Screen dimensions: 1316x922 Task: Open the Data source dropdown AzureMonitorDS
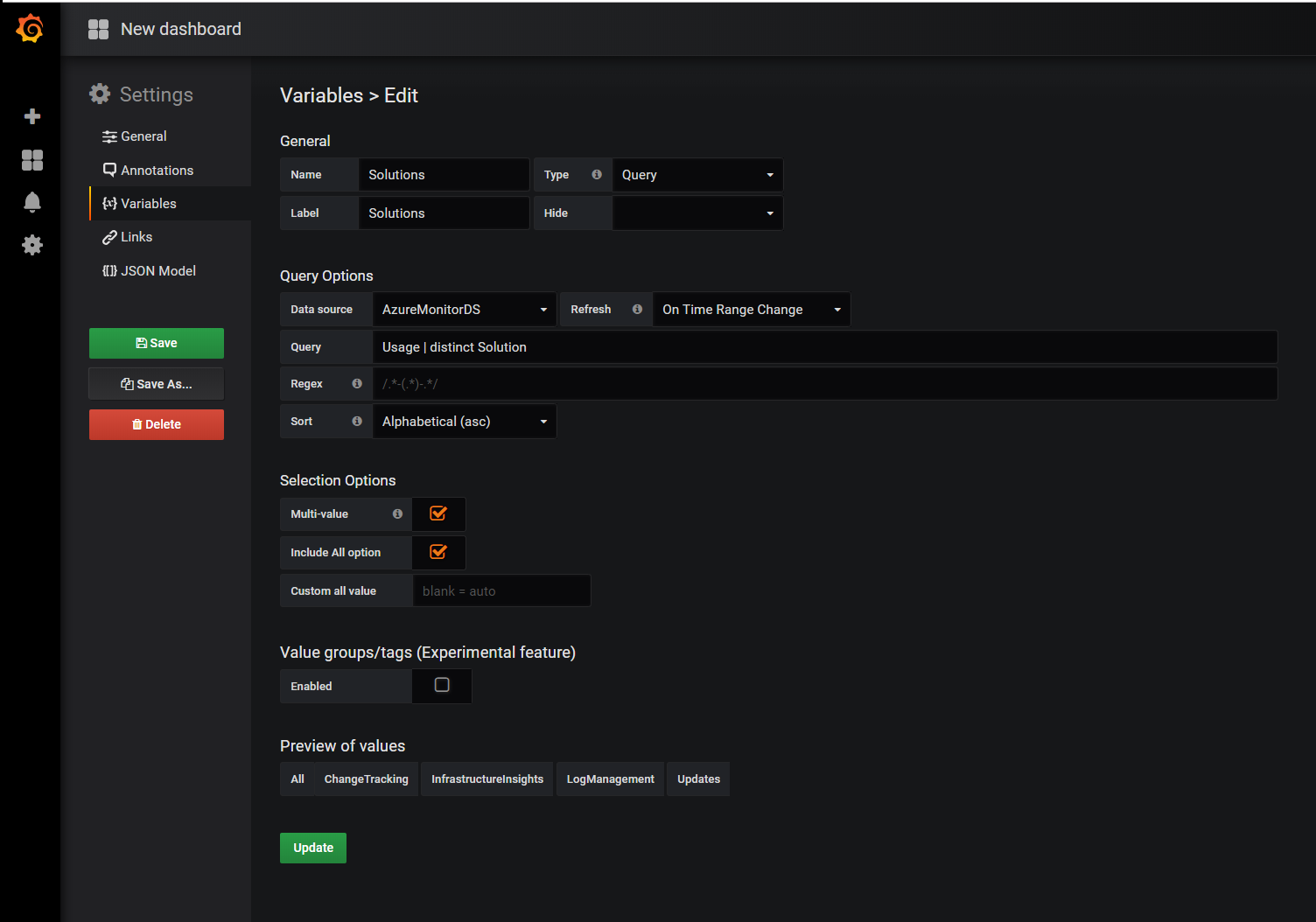pos(465,310)
